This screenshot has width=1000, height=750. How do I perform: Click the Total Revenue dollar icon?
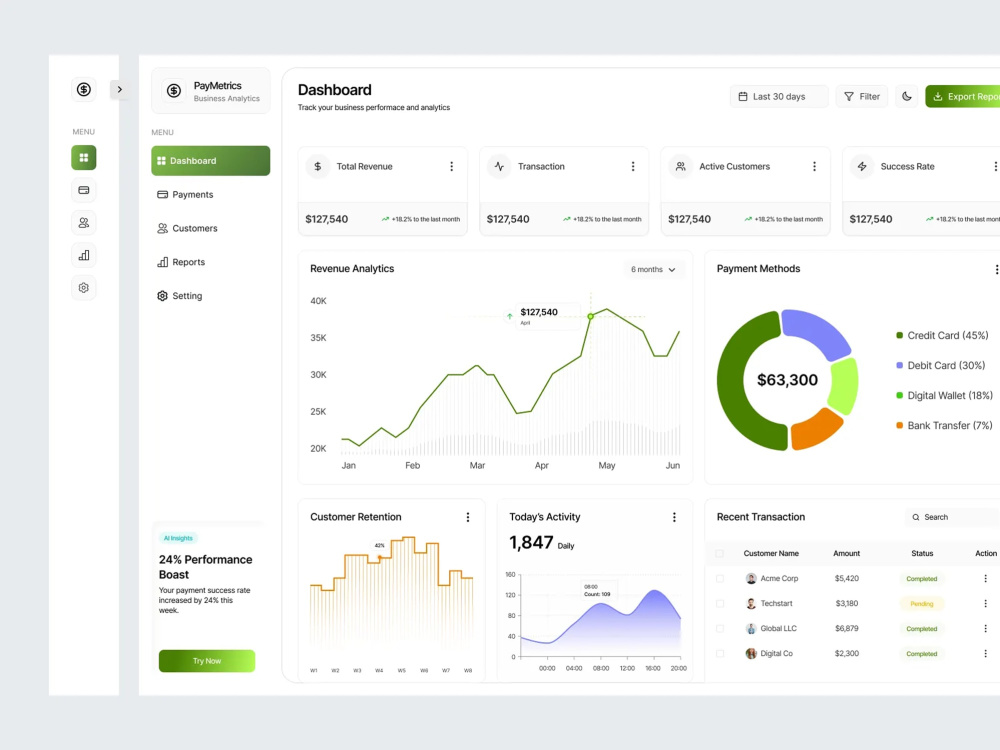318,166
